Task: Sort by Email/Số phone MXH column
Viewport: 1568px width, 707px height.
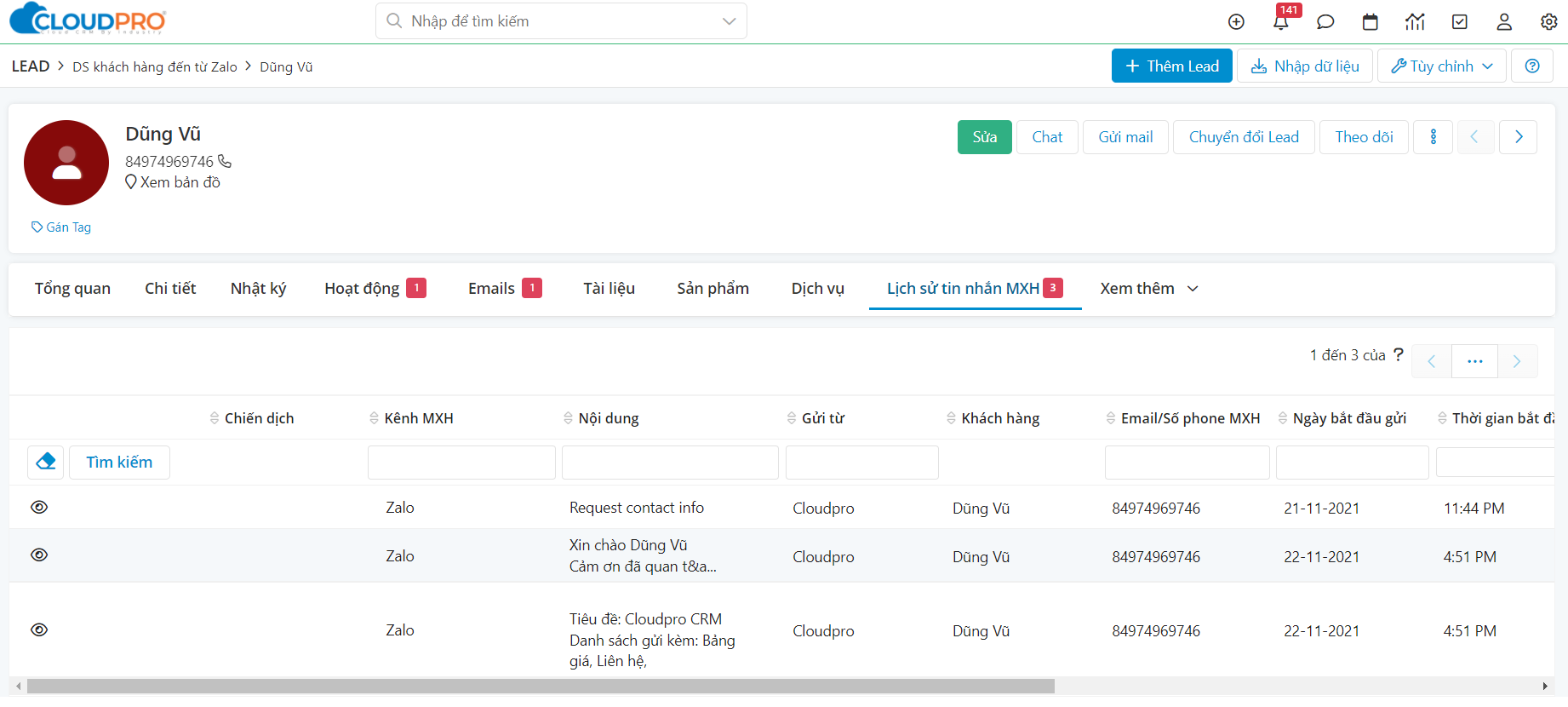Action: (1183, 418)
